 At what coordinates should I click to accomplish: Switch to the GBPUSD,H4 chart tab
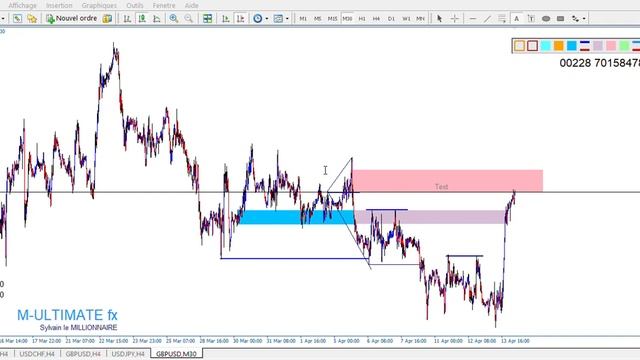click(83, 354)
